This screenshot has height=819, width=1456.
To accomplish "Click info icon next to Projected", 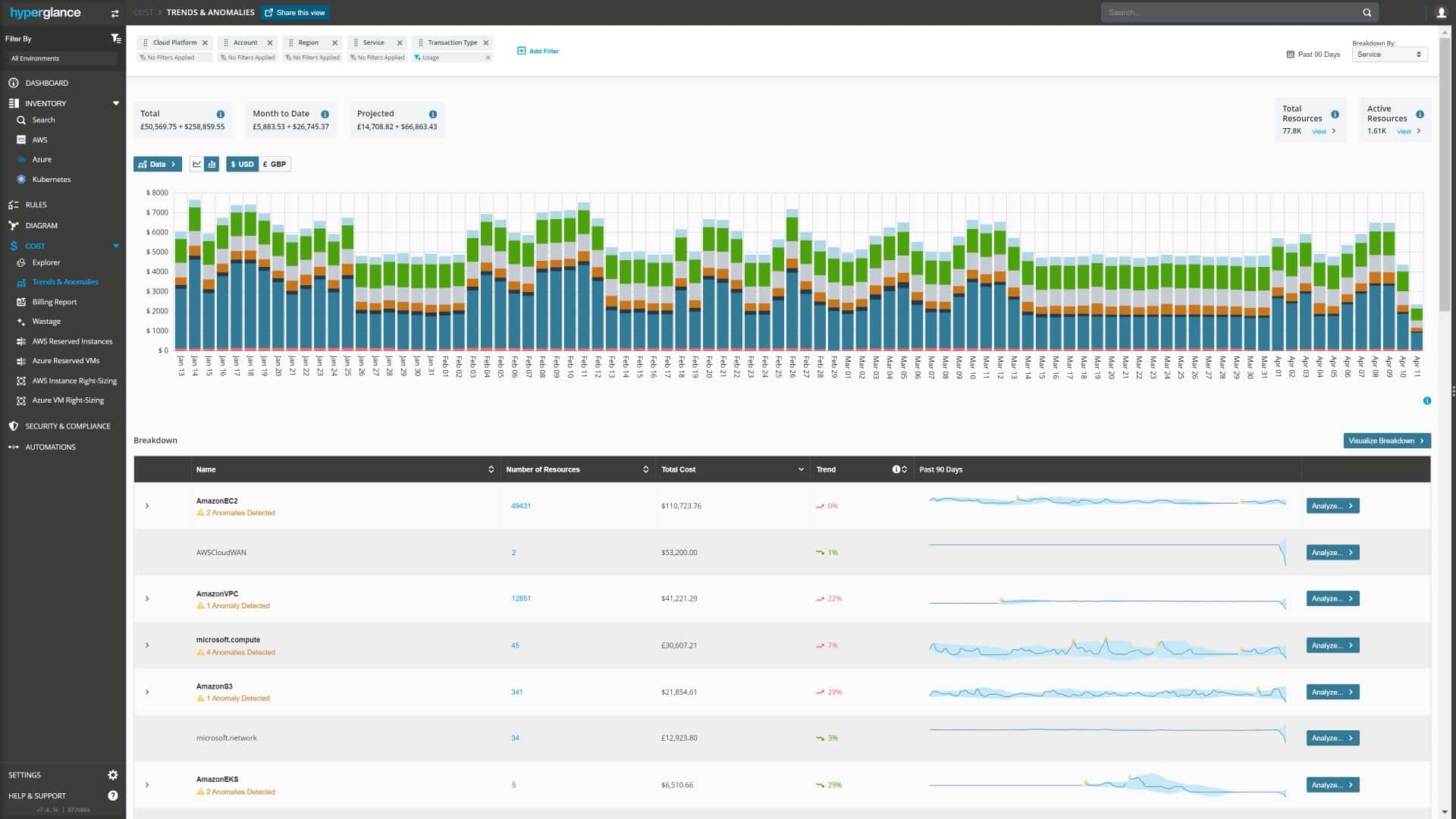I will (x=433, y=115).
